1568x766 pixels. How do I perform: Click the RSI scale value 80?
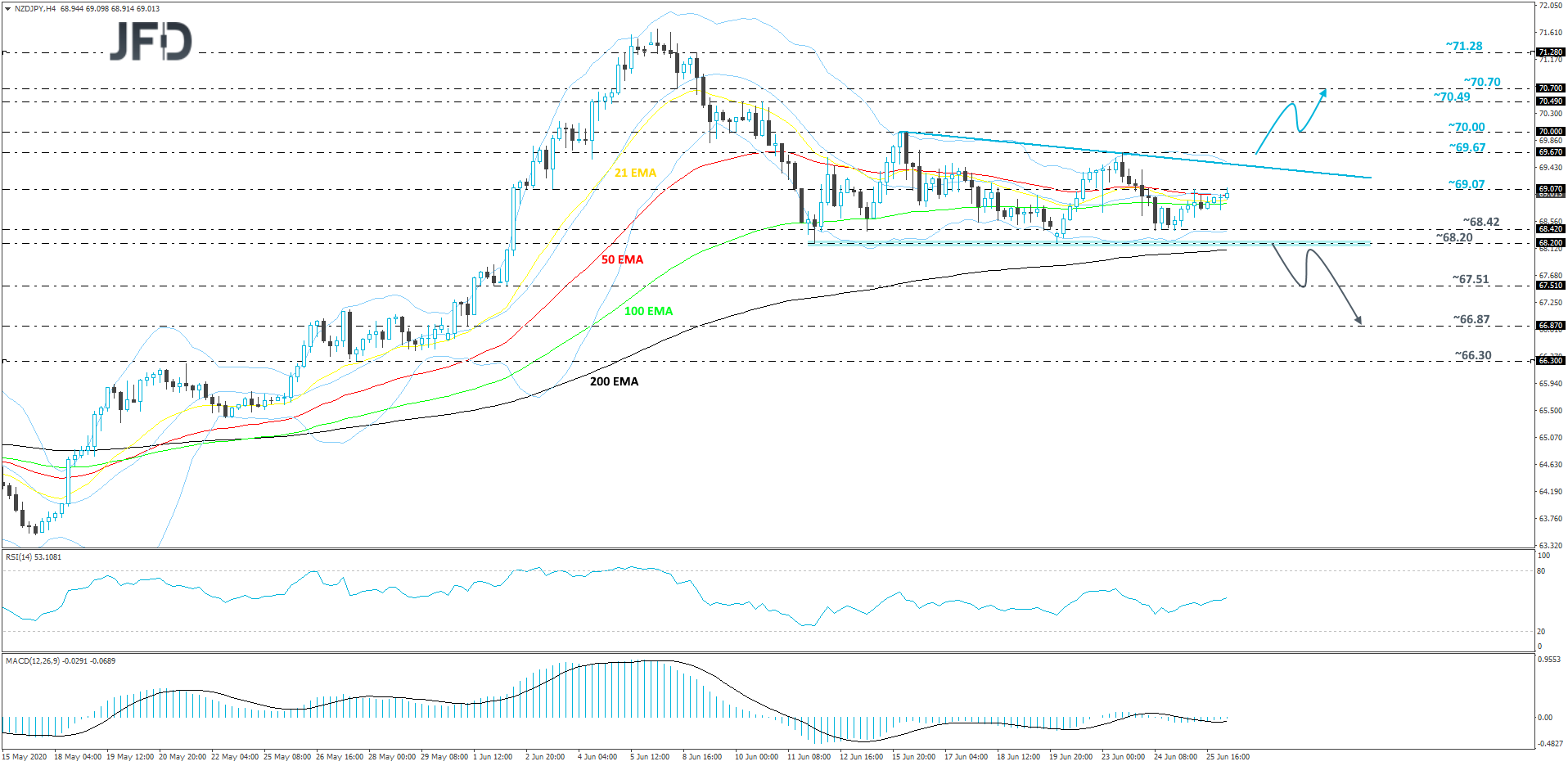click(x=1542, y=571)
